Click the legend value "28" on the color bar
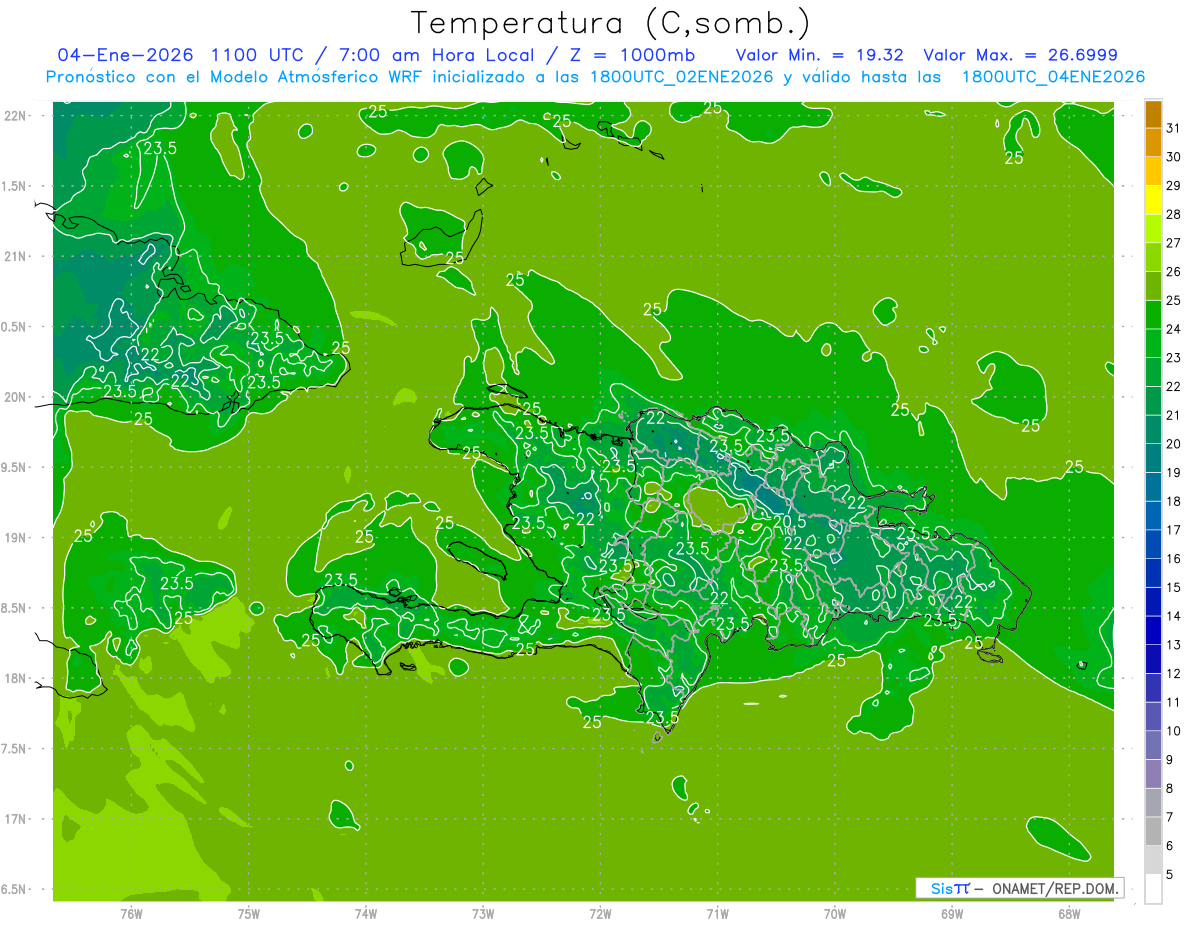This screenshot has height=927, width=1200. (x=1173, y=214)
